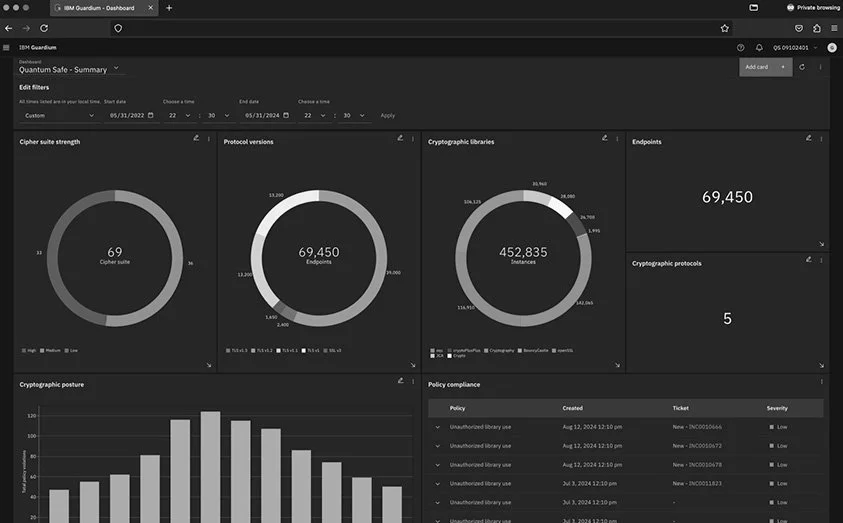
Task: Open the QS 09102401 account dropdown
Action: [795, 48]
